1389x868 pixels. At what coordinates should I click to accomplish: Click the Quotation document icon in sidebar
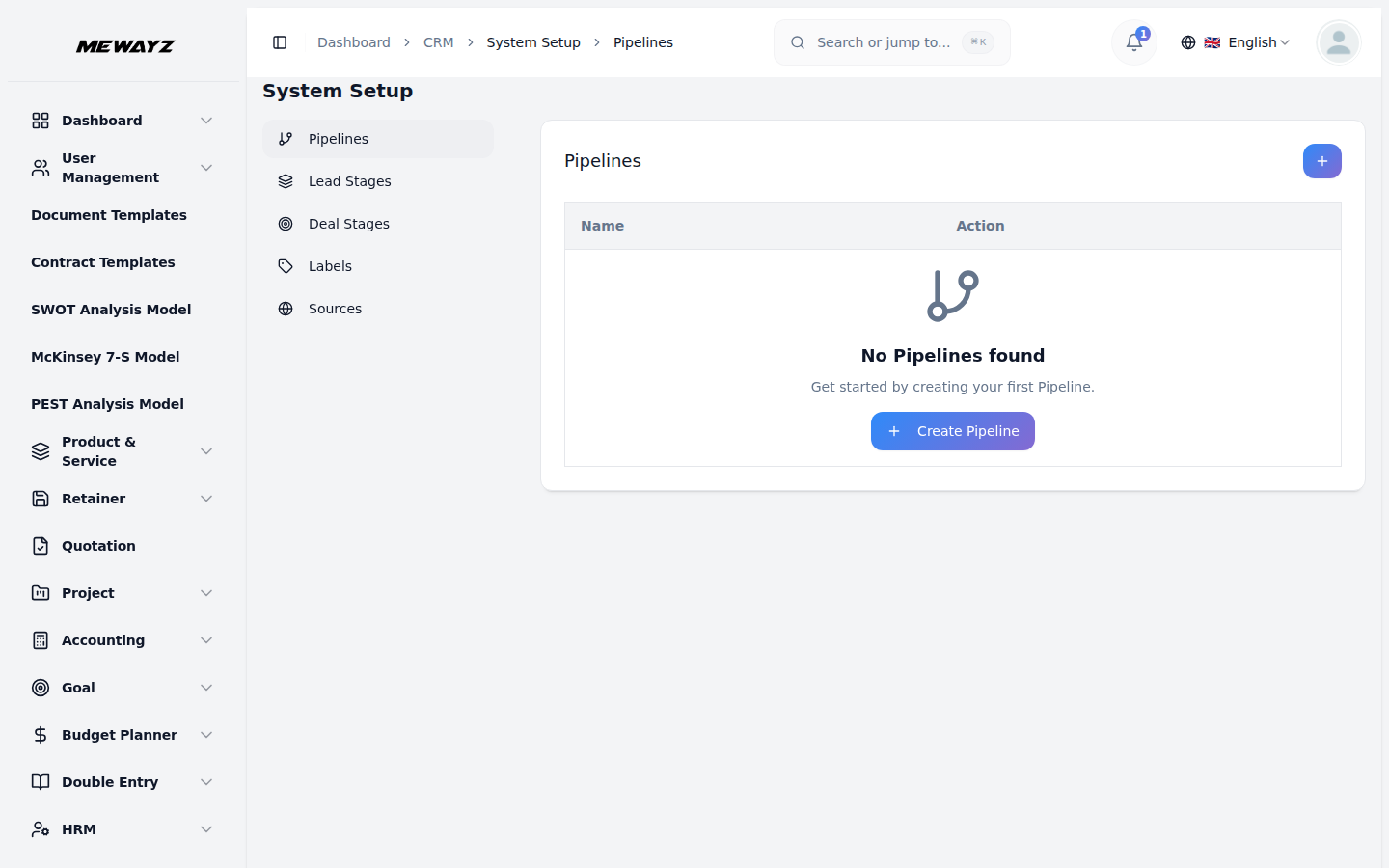tap(40, 545)
